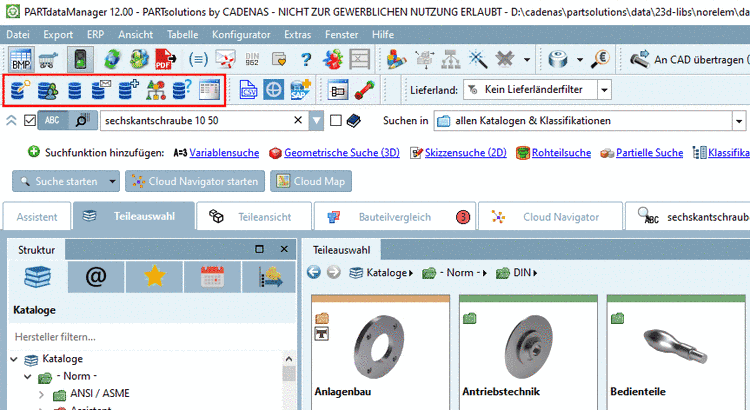This screenshot has width=750, height=410.
Task: Click the Suche starten button
Action: [59, 181]
